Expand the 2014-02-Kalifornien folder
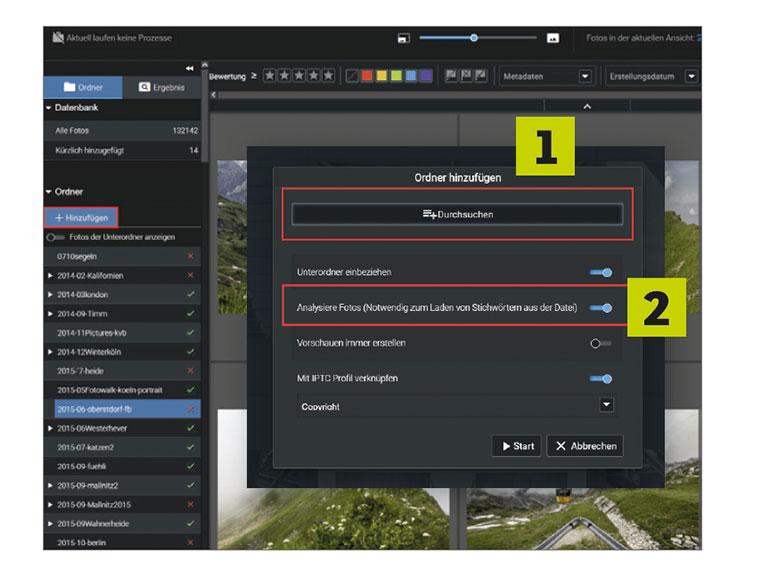This screenshot has height=578, width=770. (x=50, y=275)
